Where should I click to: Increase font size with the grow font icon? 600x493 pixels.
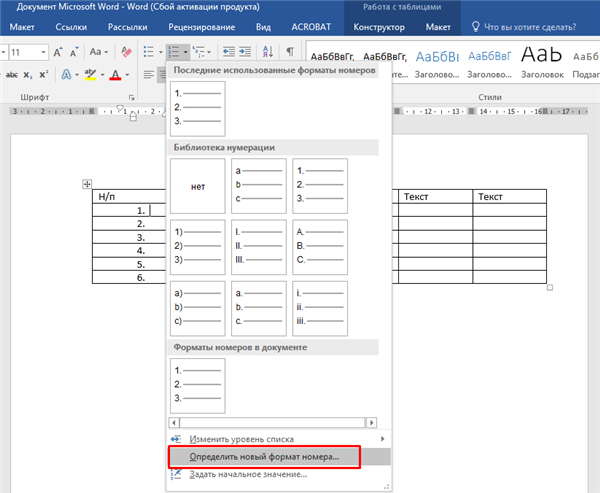pos(57,52)
